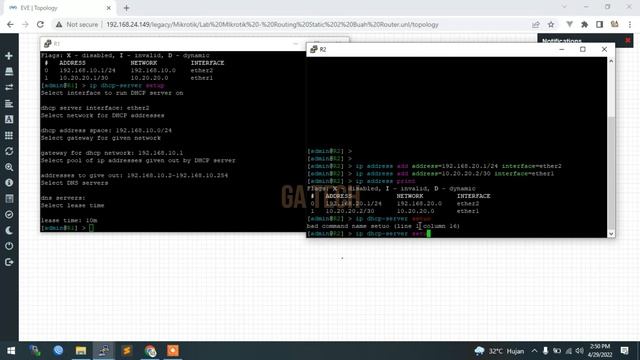Viewport: 640px width, 360px height.
Task: Click 'dhcp server interface: ether2' line in R1
Action: [95, 108]
